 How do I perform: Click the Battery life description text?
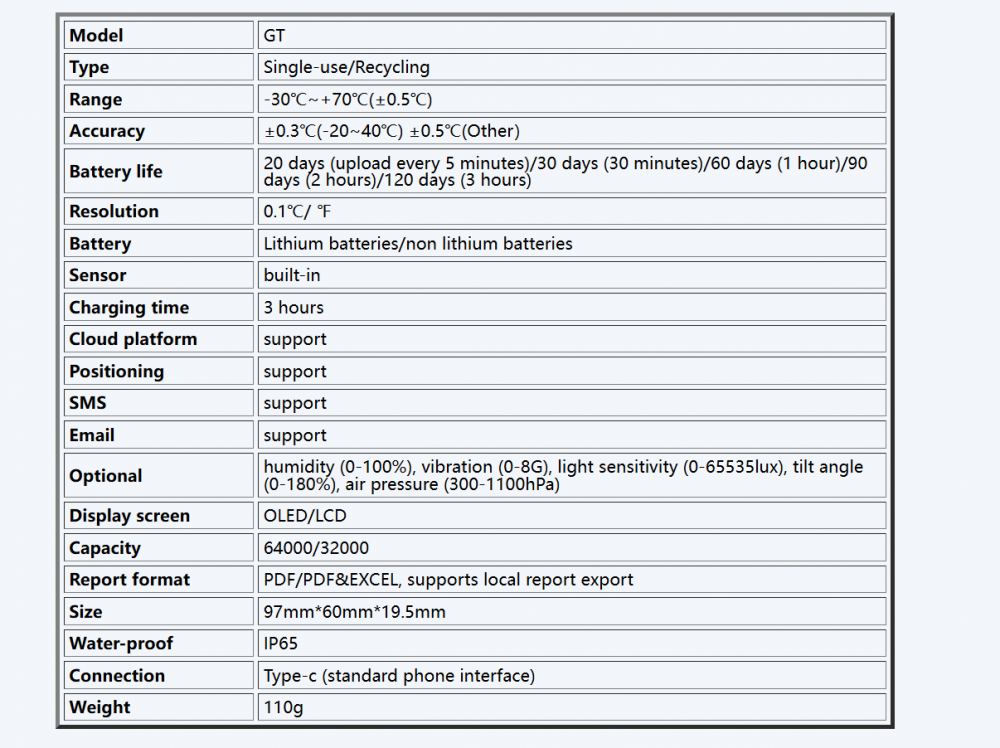click(x=565, y=171)
